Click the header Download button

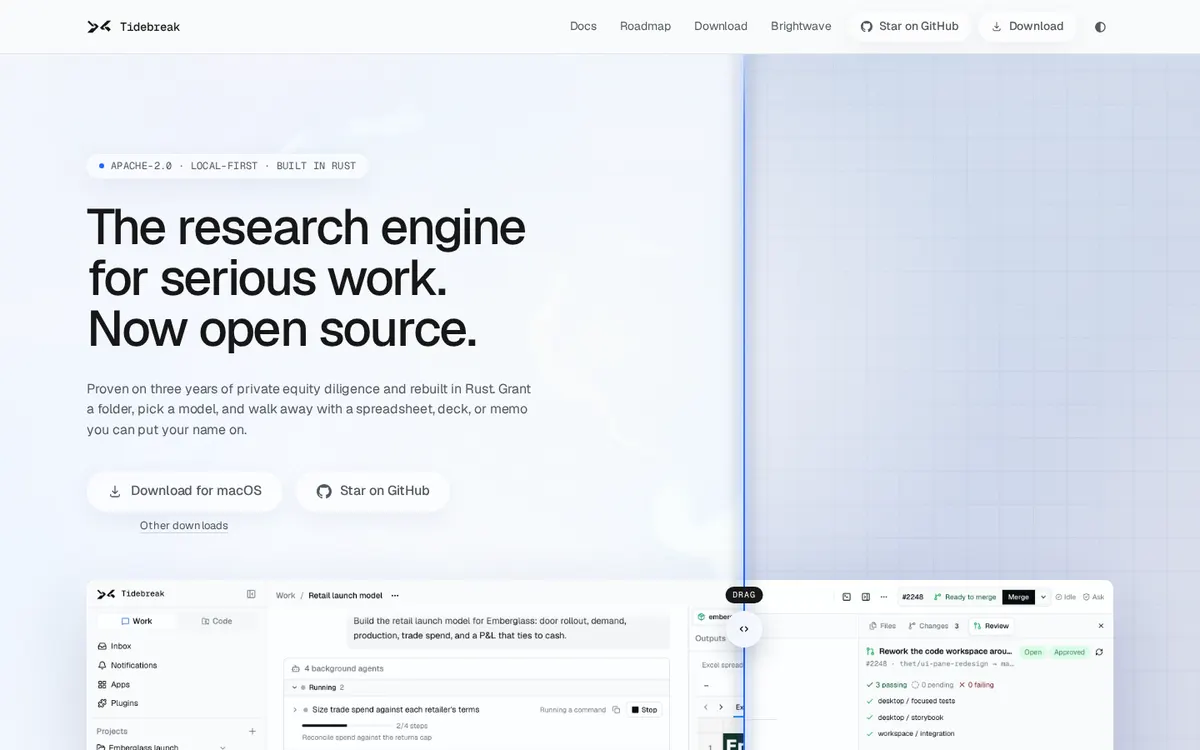(x=1027, y=27)
